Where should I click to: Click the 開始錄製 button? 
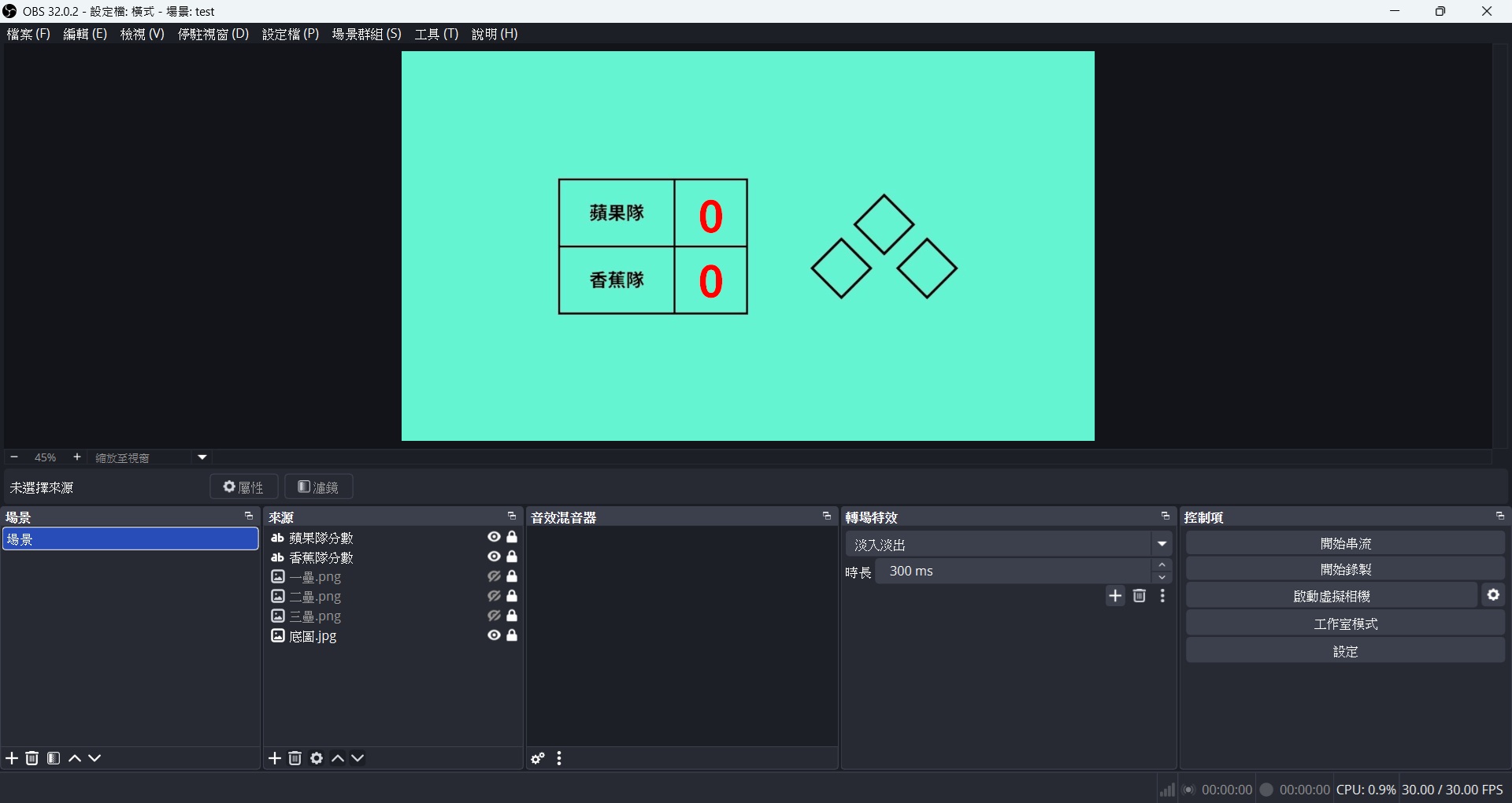[x=1345, y=569]
